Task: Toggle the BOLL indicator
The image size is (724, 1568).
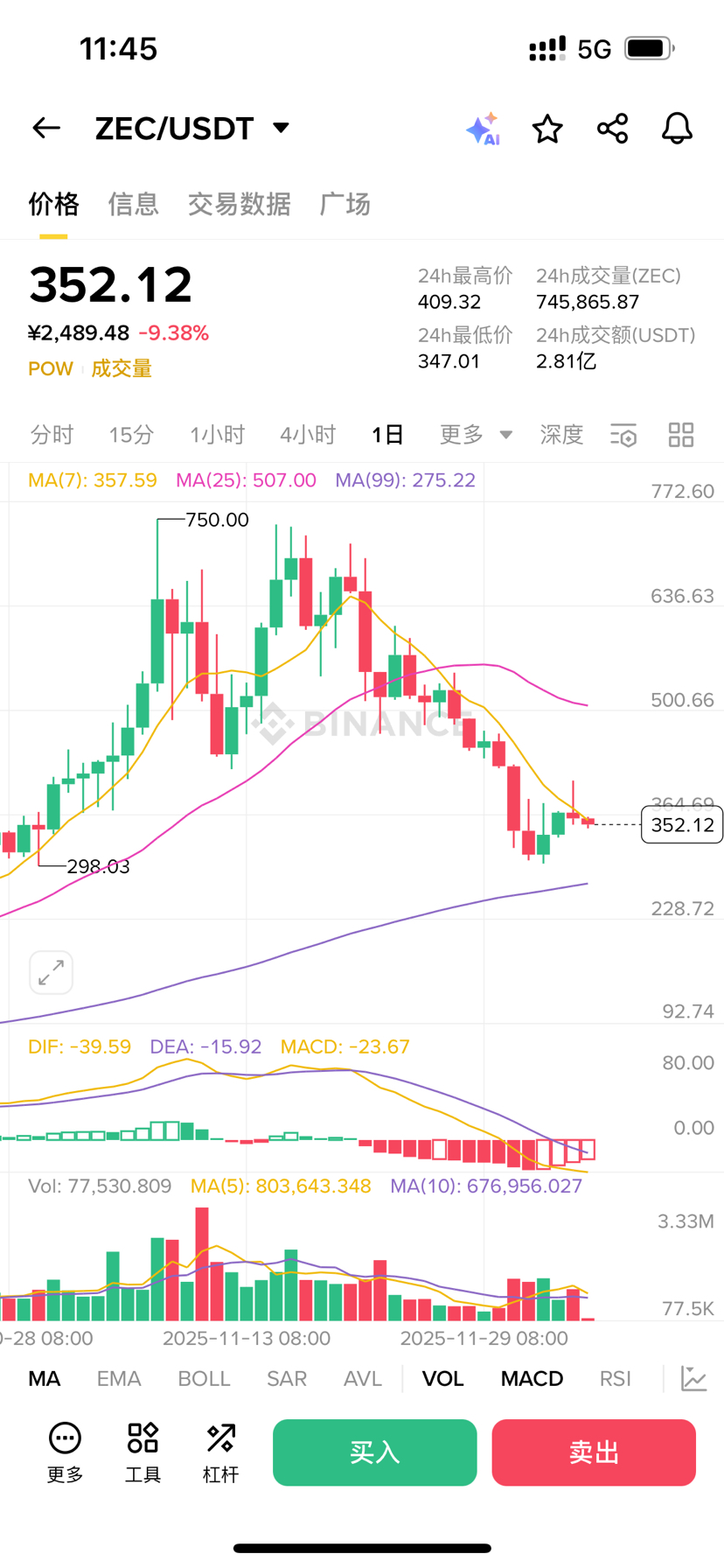Action: (x=204, y=1379)
